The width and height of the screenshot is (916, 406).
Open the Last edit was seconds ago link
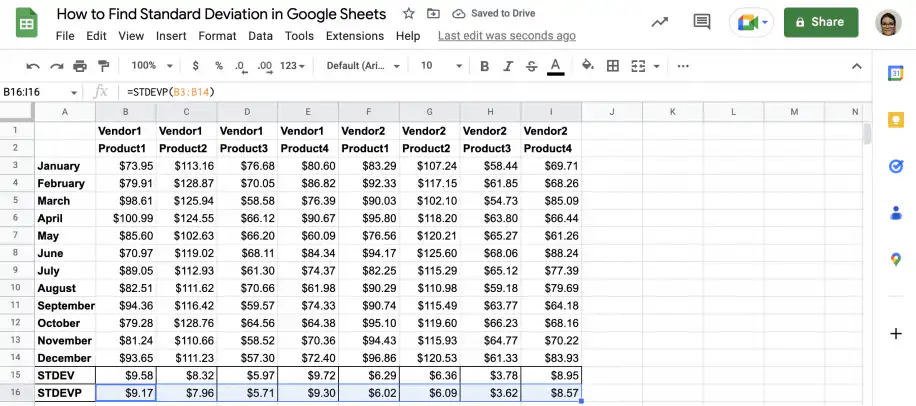506,36
